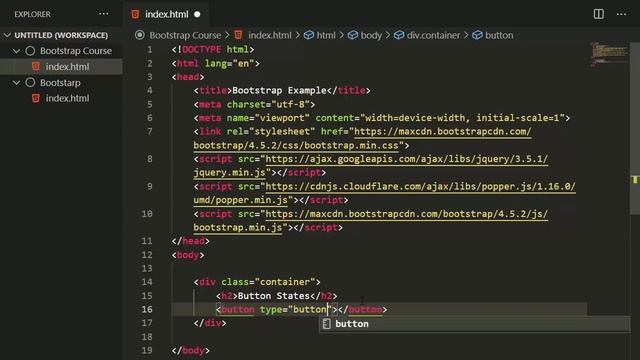640x360 pixels.
Task: Click Bootstrap Course breadcrumb
Action: (185, 35)
